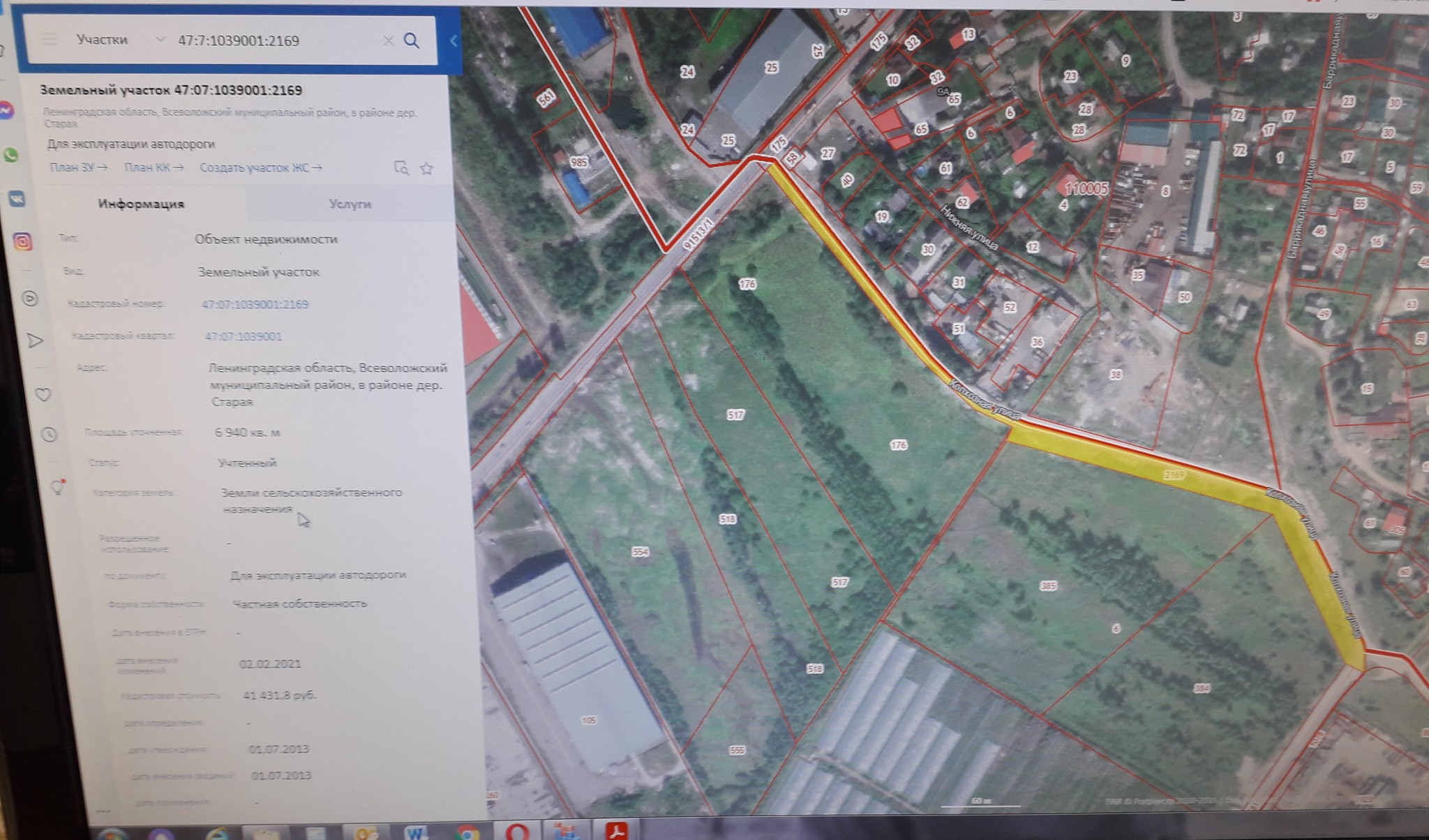The height and width of the screenshot is (840, 1429).
Task: Open the WhatsApp sidebar icon
Action: 11,155
